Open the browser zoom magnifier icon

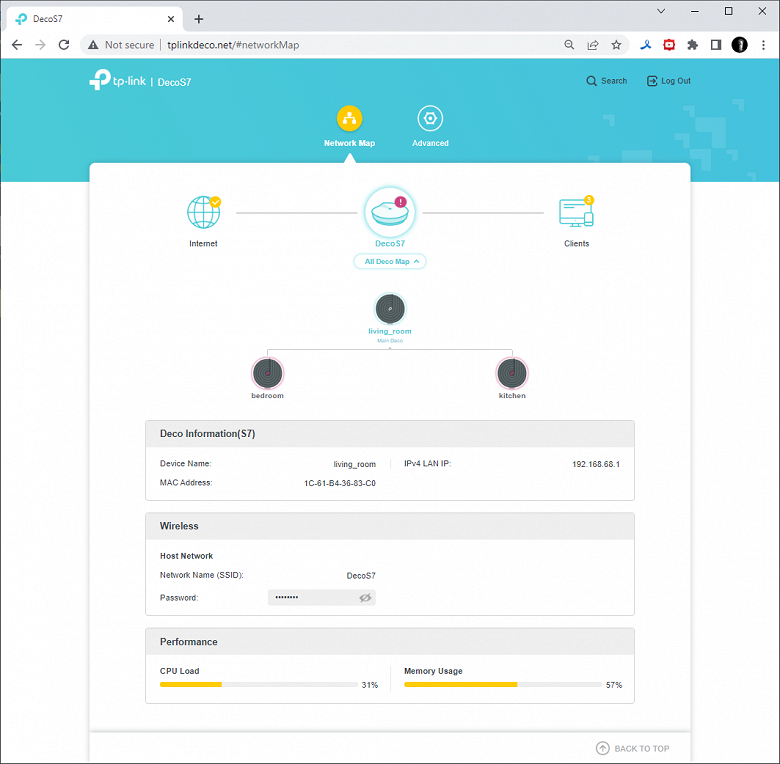(x=569, y=45)
